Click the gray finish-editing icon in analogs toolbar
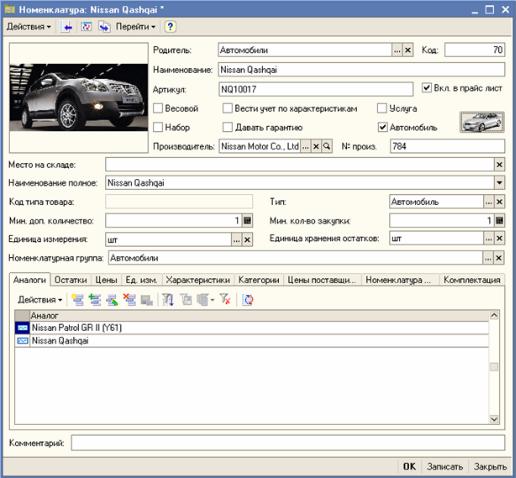The height and width of the screenshot is (478, 516). [147, 300]
